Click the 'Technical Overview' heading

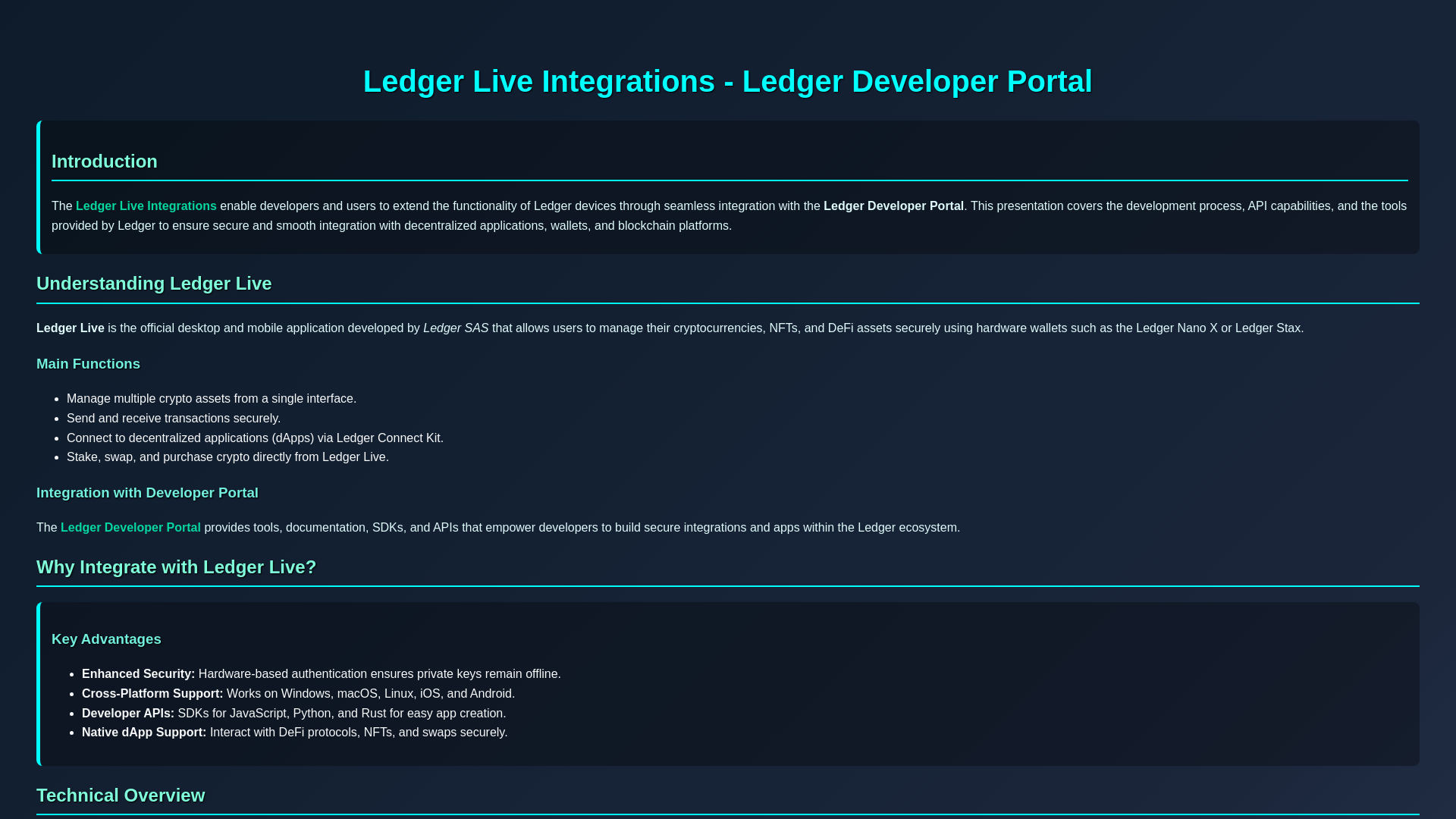[121, 795]
